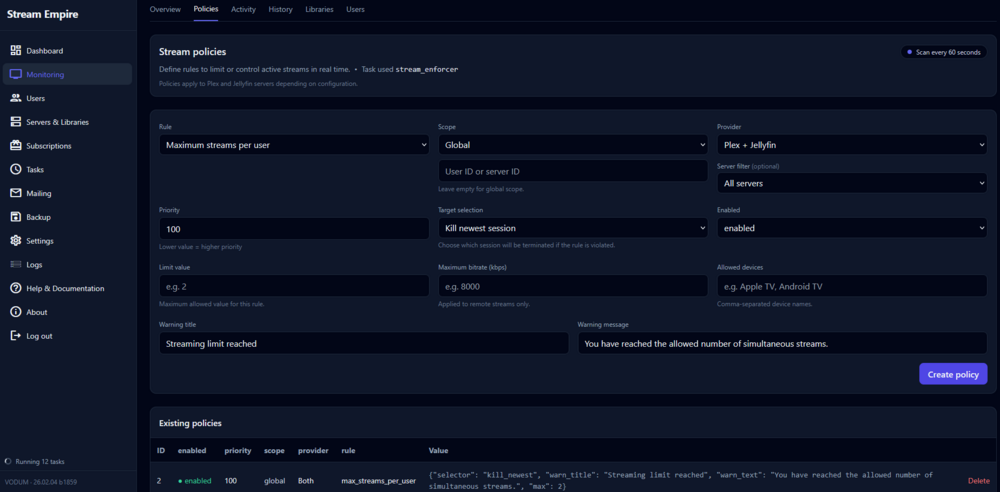Click the Log out arrow icon
Screen dimensions: 1000x492
[x=16, y=336]
